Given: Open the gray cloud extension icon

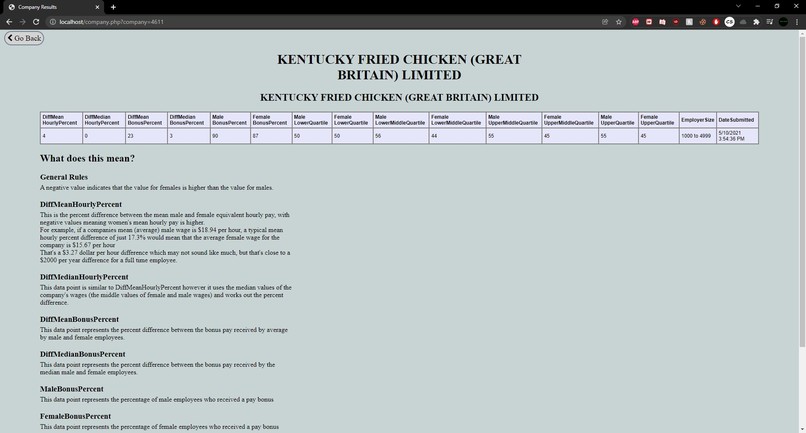Looking at the screenshot, I should 743,22.
